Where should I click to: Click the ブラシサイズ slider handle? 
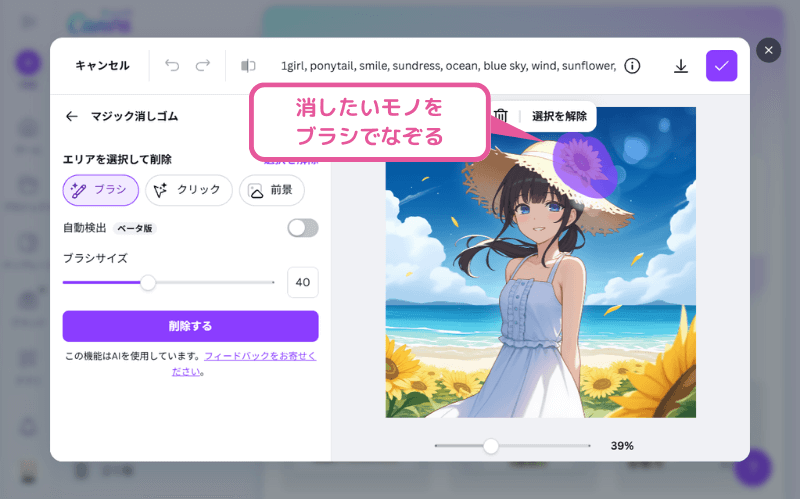click(148, 282)
